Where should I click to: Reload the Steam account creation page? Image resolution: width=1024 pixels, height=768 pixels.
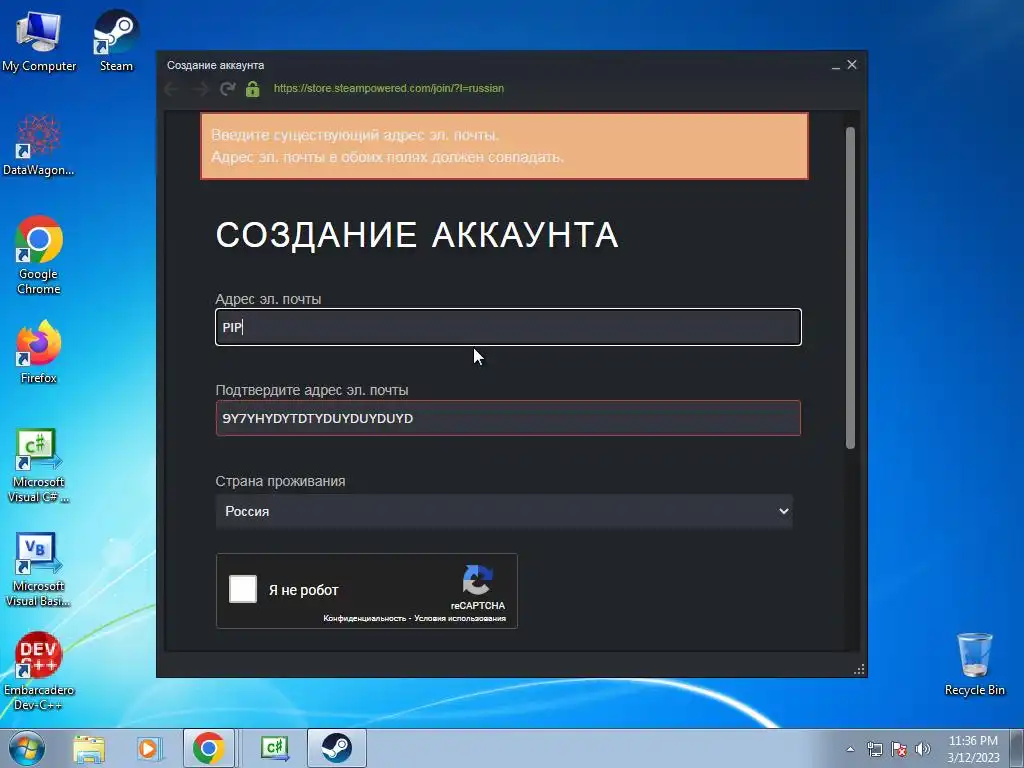click(227, 89)
